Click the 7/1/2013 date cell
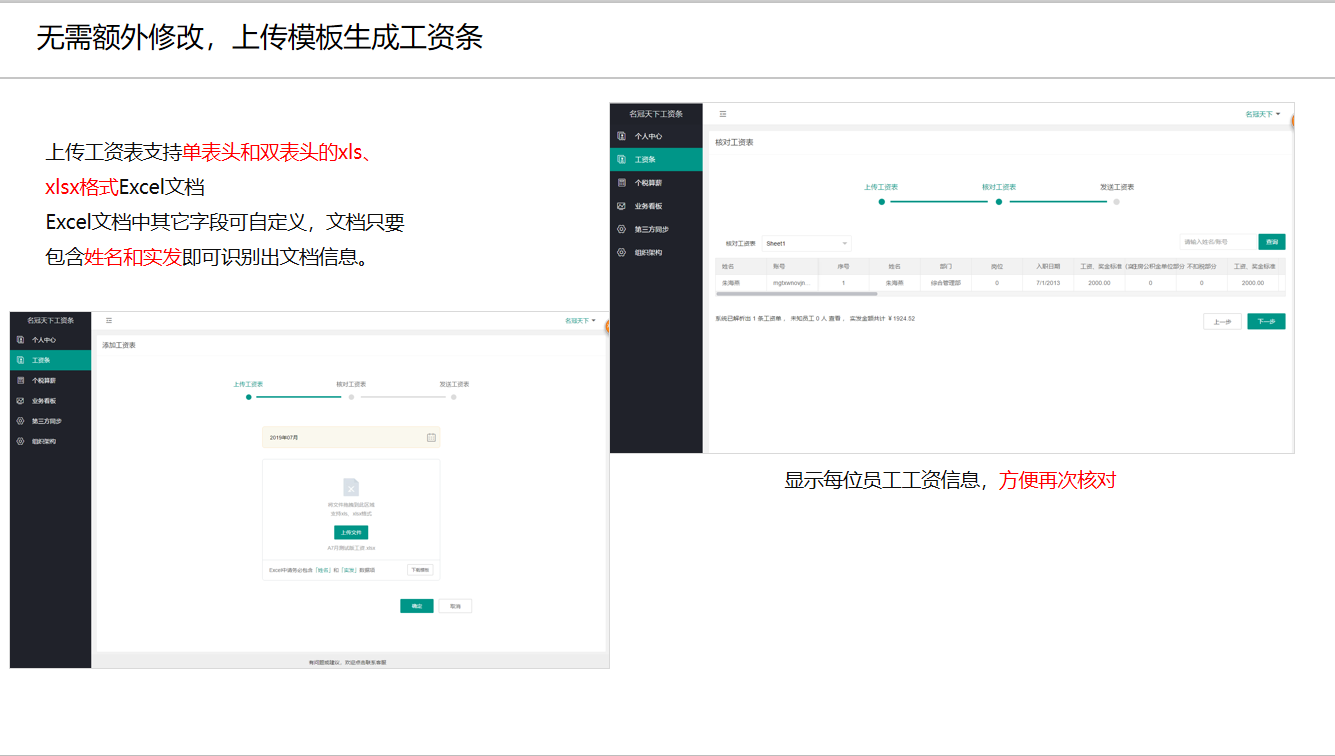Screen dimensions: 1335x756 click(1048, 283)
